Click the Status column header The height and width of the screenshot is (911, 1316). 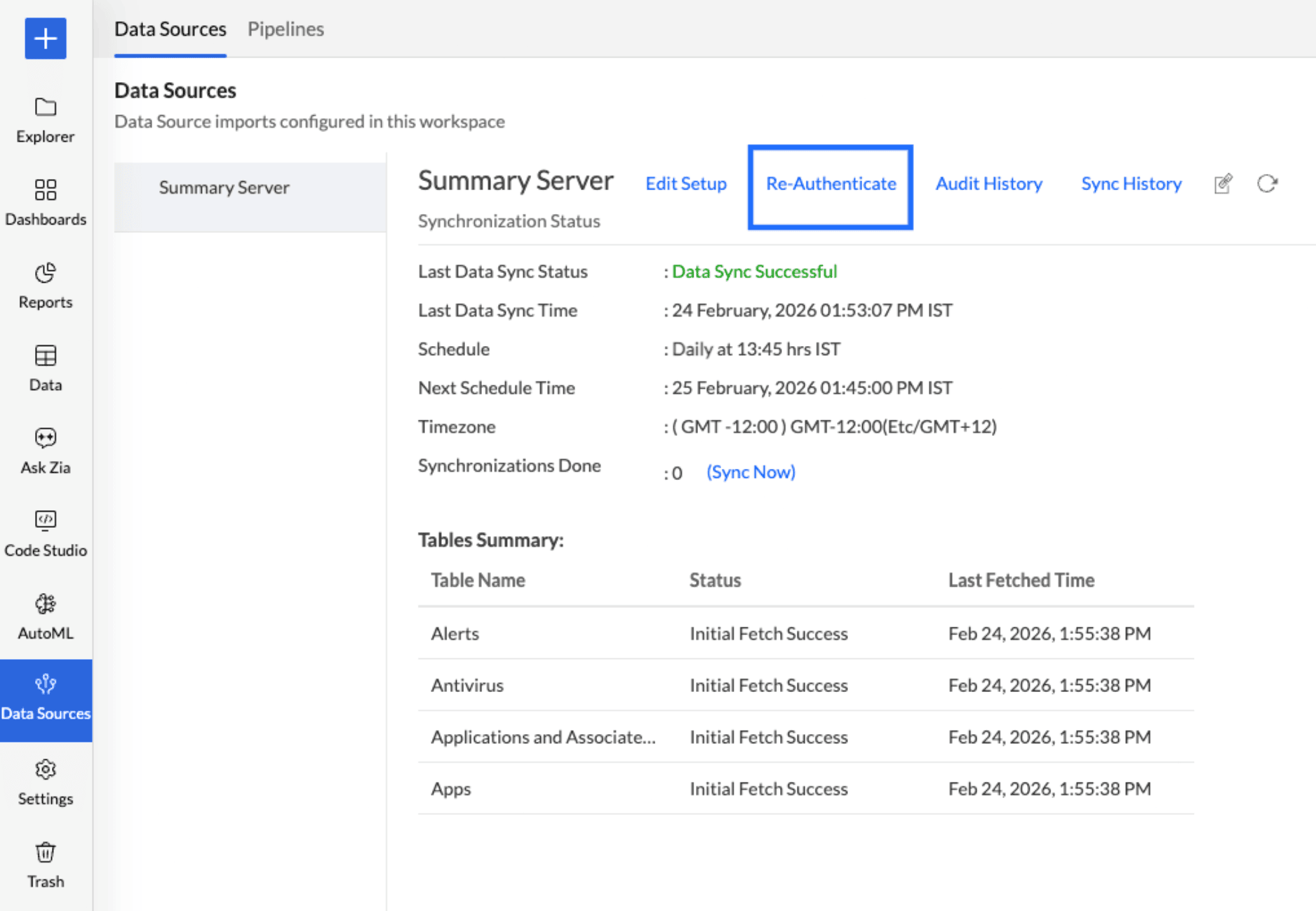coord(716,580)
